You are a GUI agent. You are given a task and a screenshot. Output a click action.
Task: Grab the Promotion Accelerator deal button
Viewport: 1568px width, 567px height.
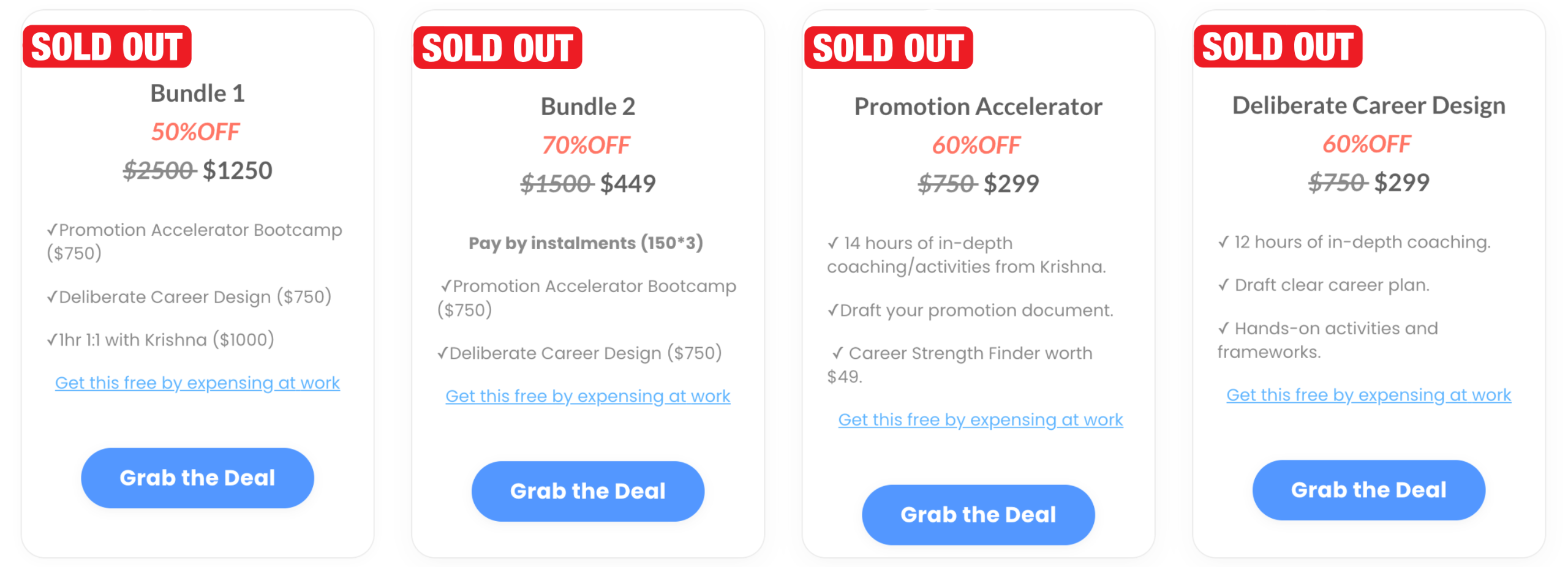point(978,514)
